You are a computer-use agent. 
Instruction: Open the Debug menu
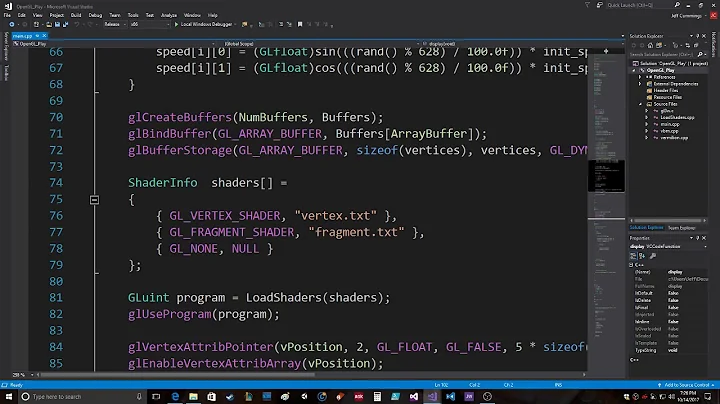[95, 15]
